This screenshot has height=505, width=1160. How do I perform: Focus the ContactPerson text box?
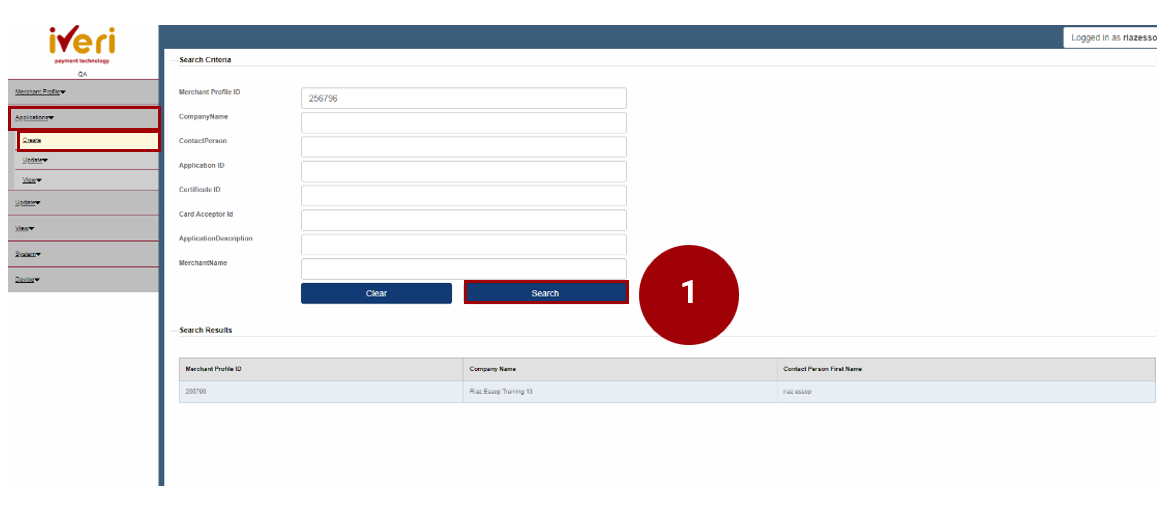tap(463, 147)
